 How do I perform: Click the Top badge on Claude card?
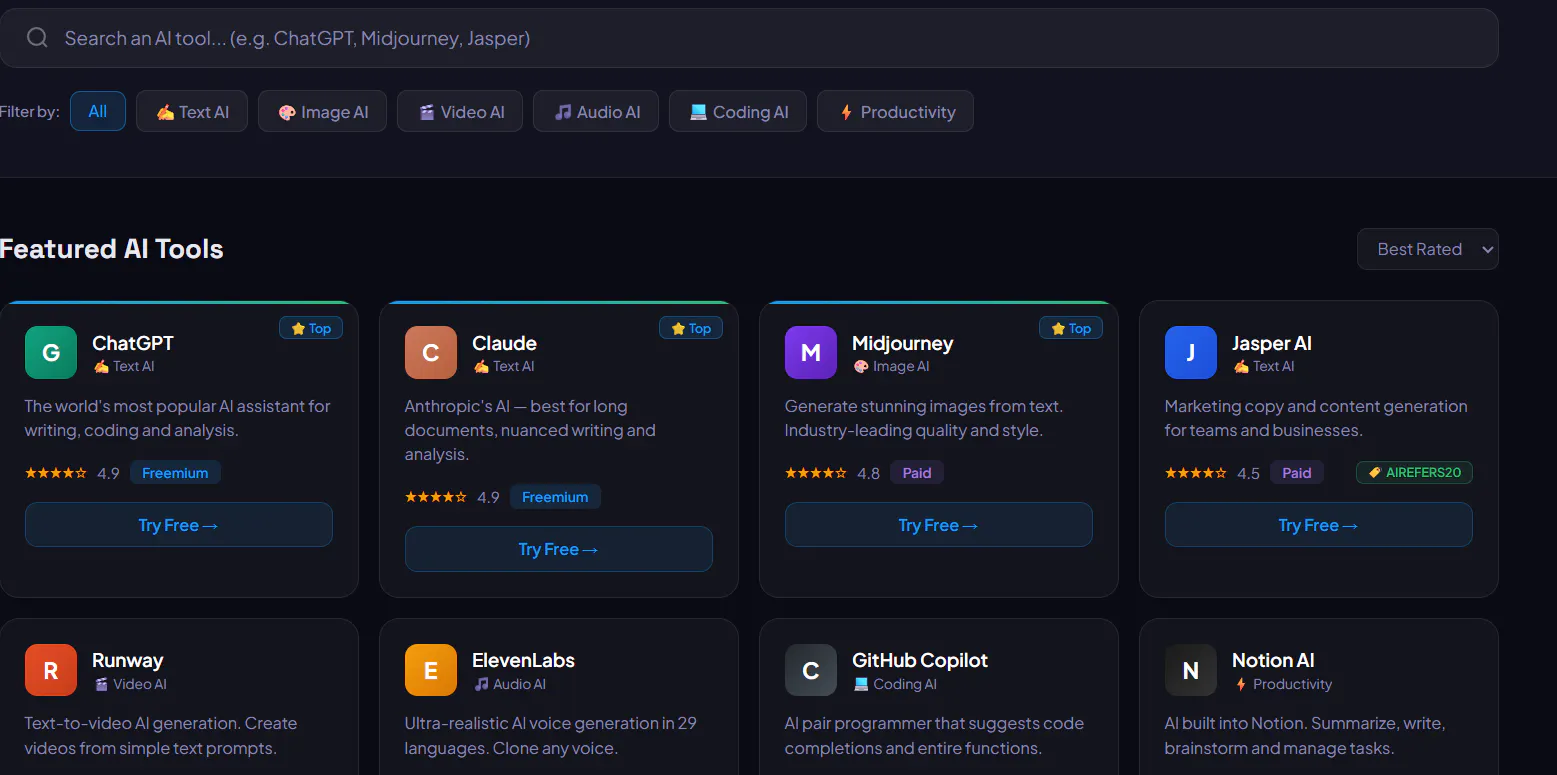tap(691, 328)
